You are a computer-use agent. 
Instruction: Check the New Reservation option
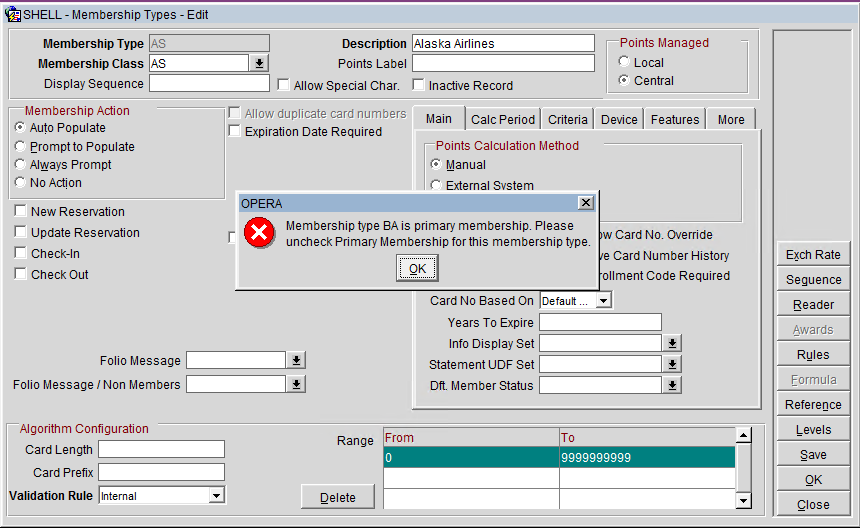pyautogui.click(x=21, y=212)
